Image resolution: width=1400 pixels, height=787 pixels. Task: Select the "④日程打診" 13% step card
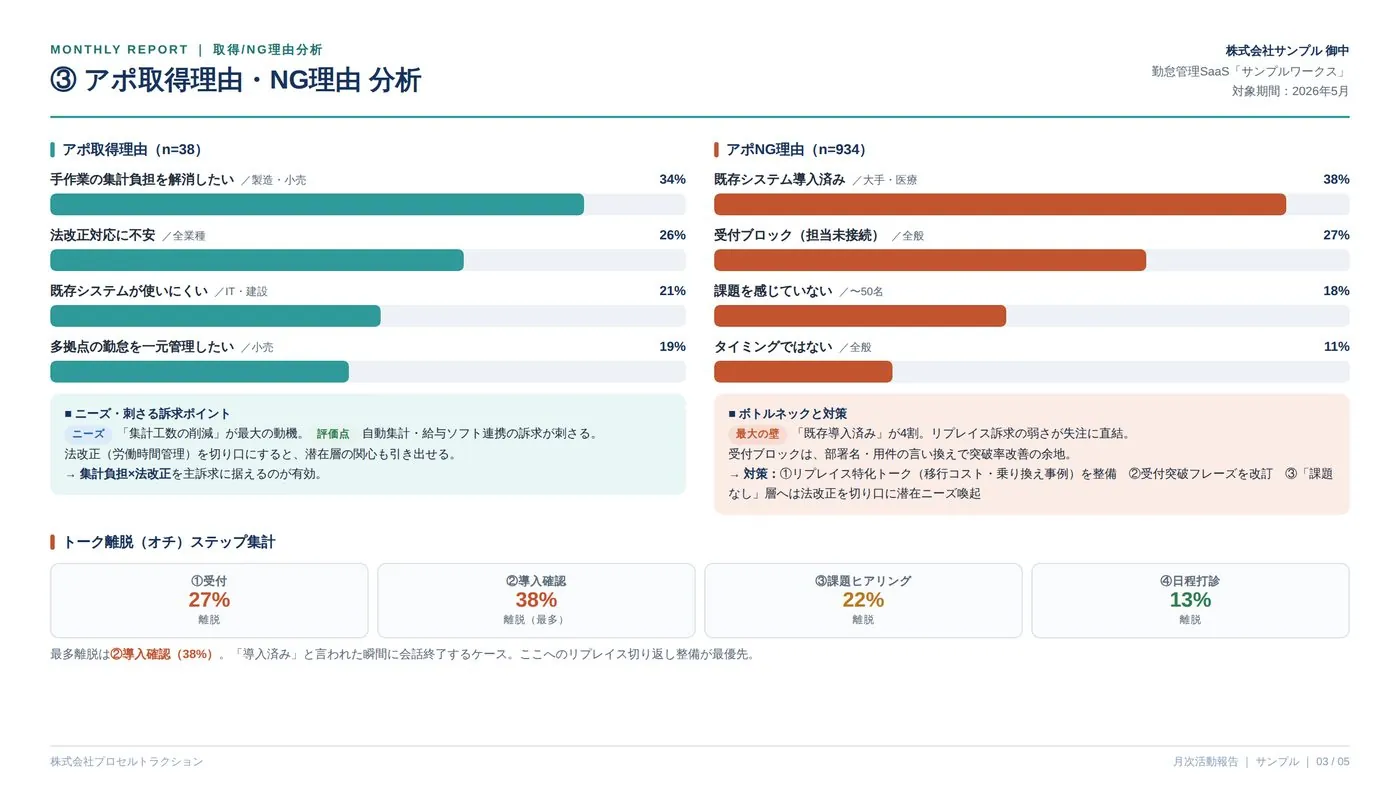(x=1190, y=600)
